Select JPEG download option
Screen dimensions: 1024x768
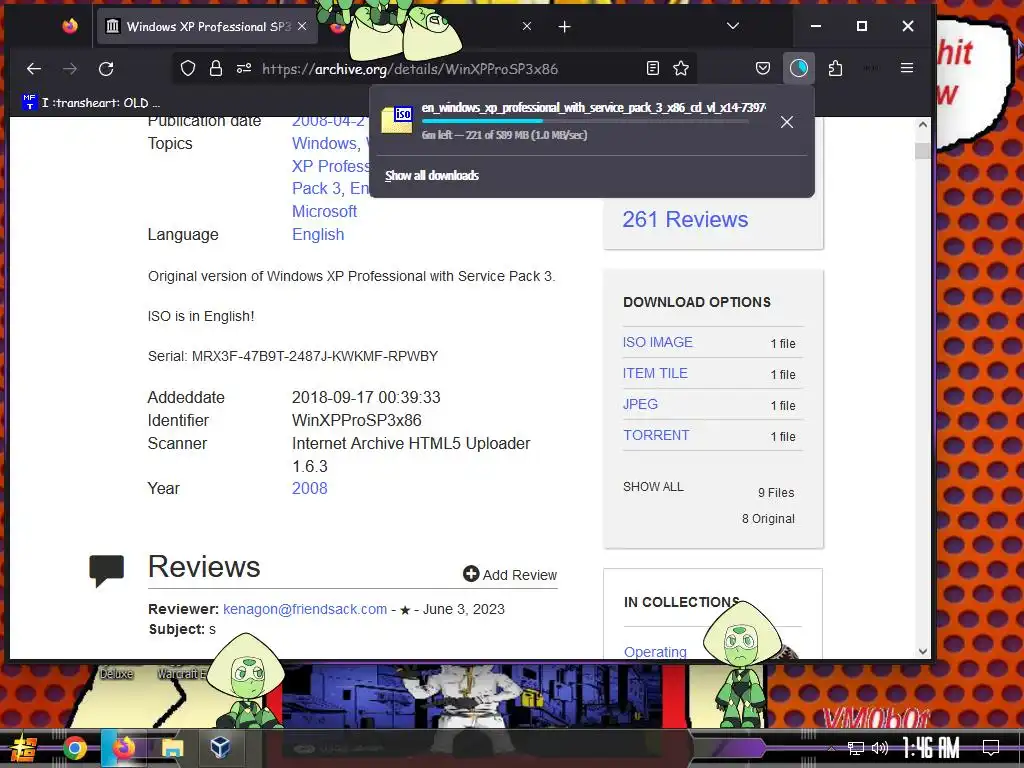[640, 404]
